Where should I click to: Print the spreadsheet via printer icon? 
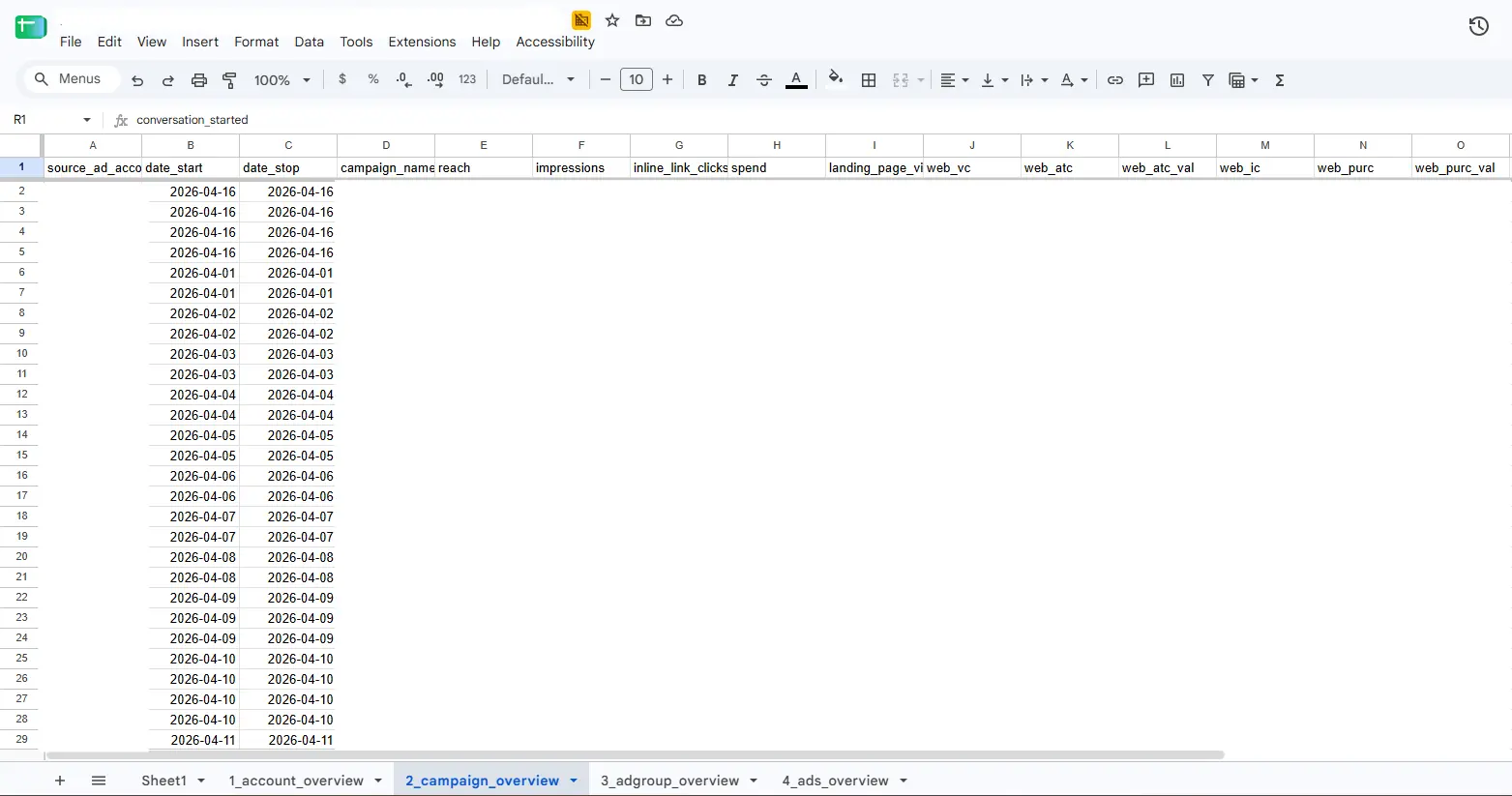tap(199, 80)
